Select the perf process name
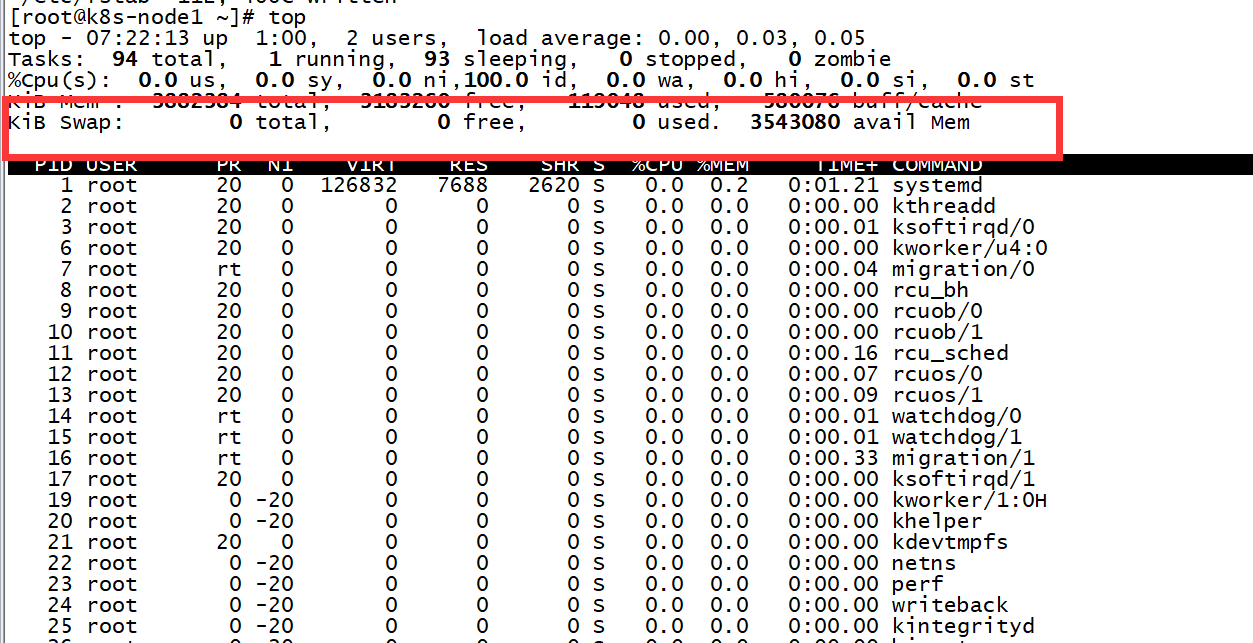 (918, 584)
